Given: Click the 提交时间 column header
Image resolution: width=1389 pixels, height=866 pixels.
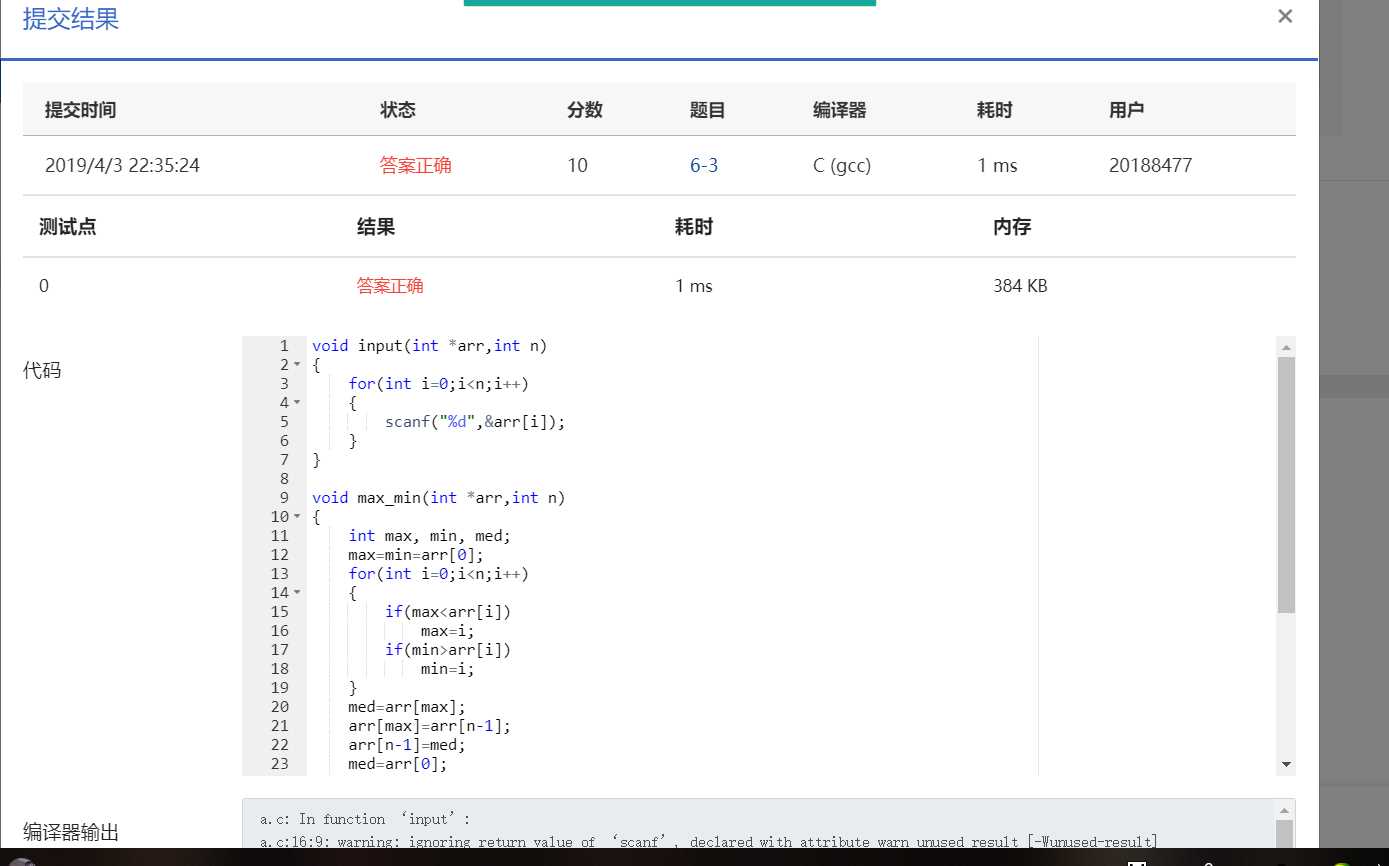Looking at the screenshot, I should (81, 110).
